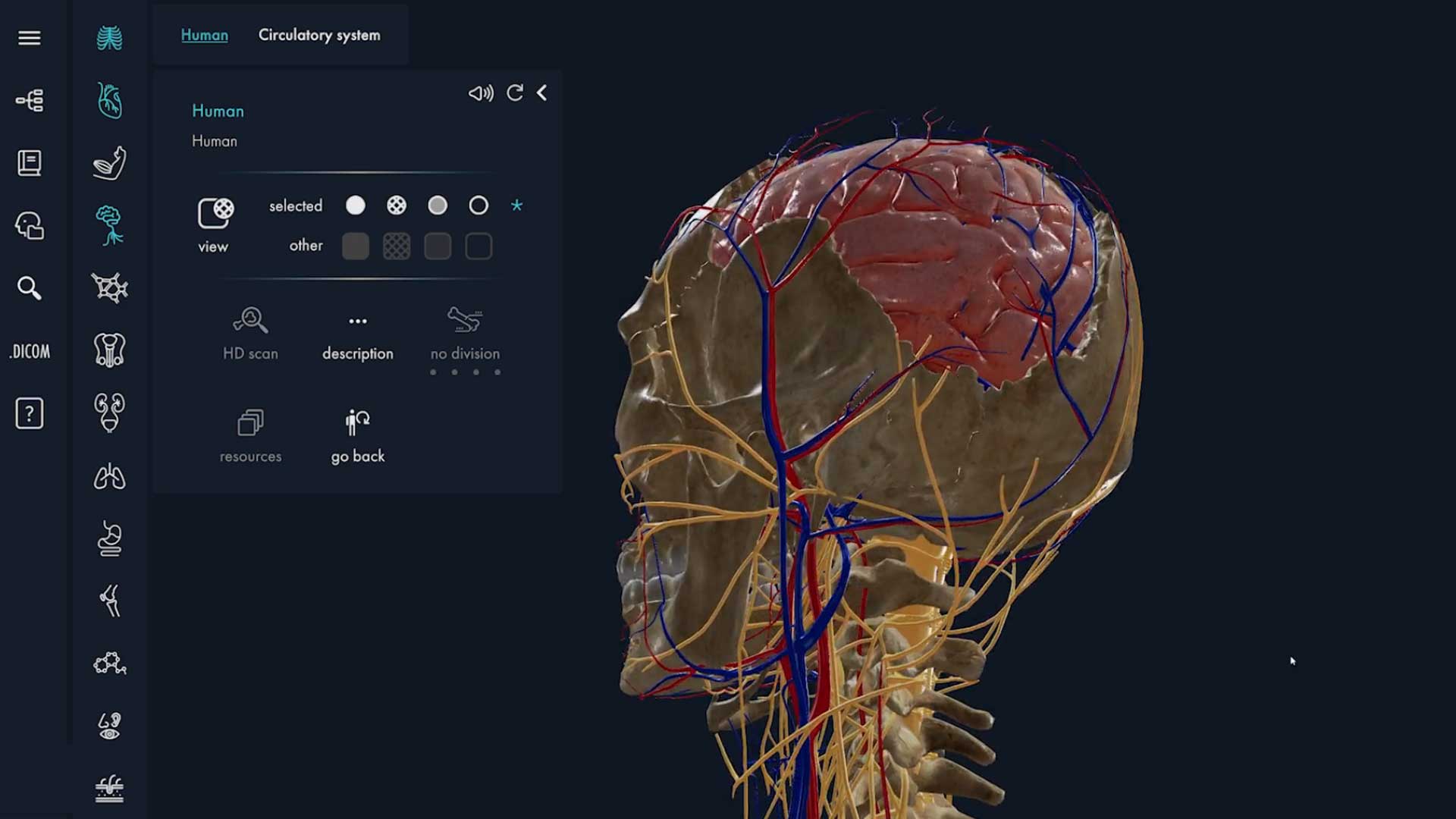Set selected view to hollow outline
The image size is (1456, 819).
coord(479,206)
